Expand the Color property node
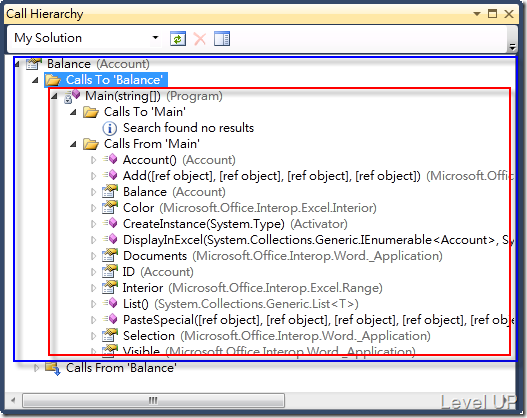Screen dimensions: 527x418 (x=93, y=208)
